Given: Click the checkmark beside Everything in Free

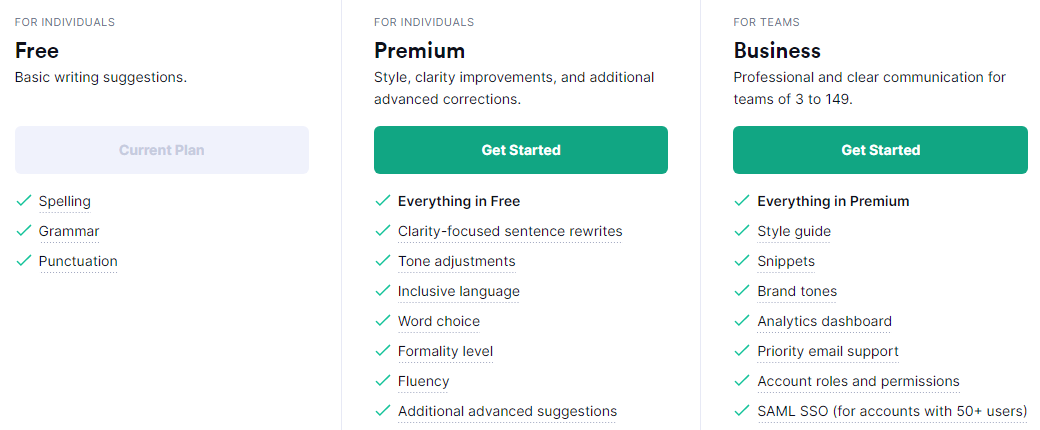Looking at the screenshot, I should point(383,201).
